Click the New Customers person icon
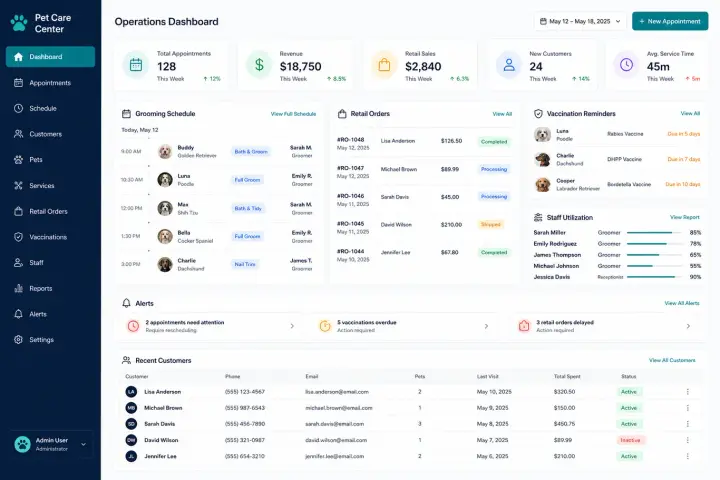720x480 pixels. point(509,65)
